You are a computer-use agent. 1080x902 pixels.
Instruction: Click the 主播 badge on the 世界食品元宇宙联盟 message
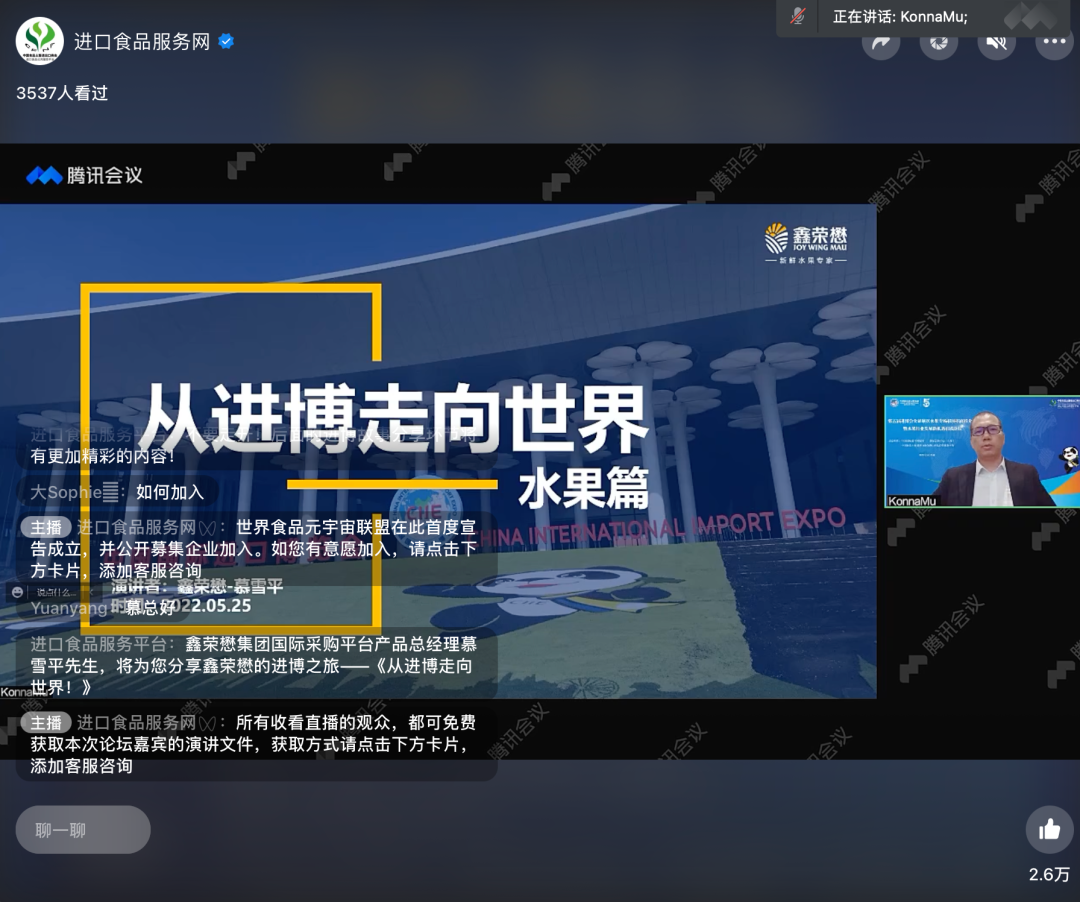46,527
